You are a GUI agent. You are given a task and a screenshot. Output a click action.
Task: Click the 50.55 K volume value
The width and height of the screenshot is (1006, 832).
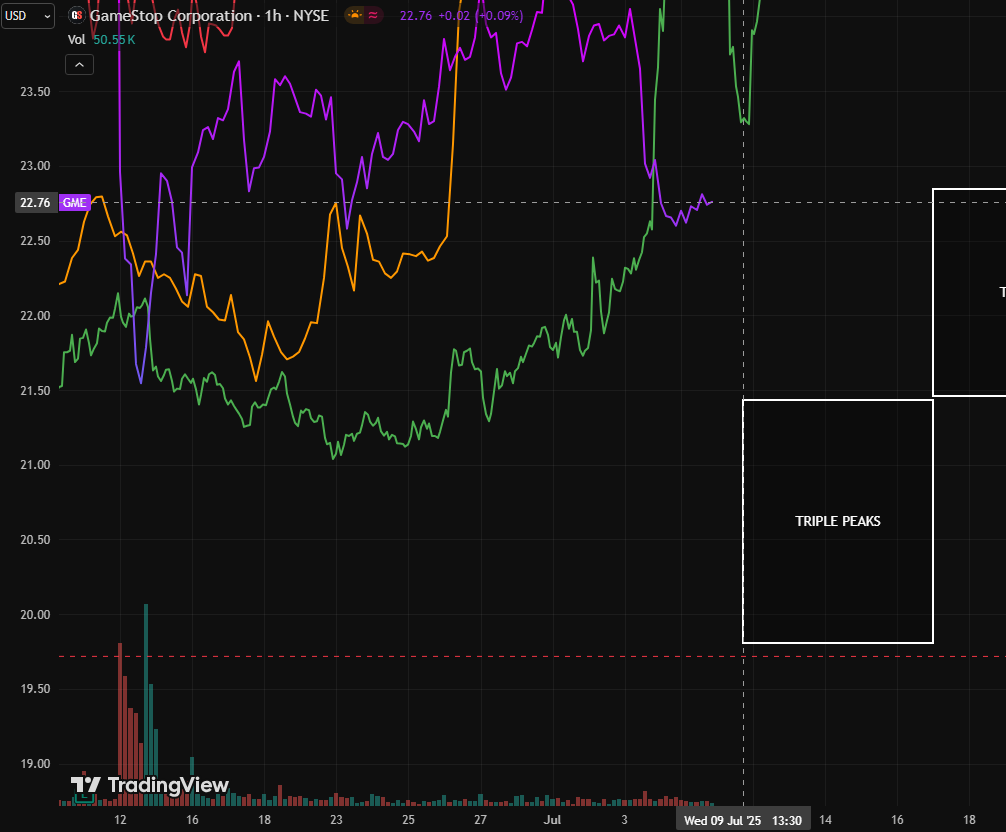tap(114, 40)
